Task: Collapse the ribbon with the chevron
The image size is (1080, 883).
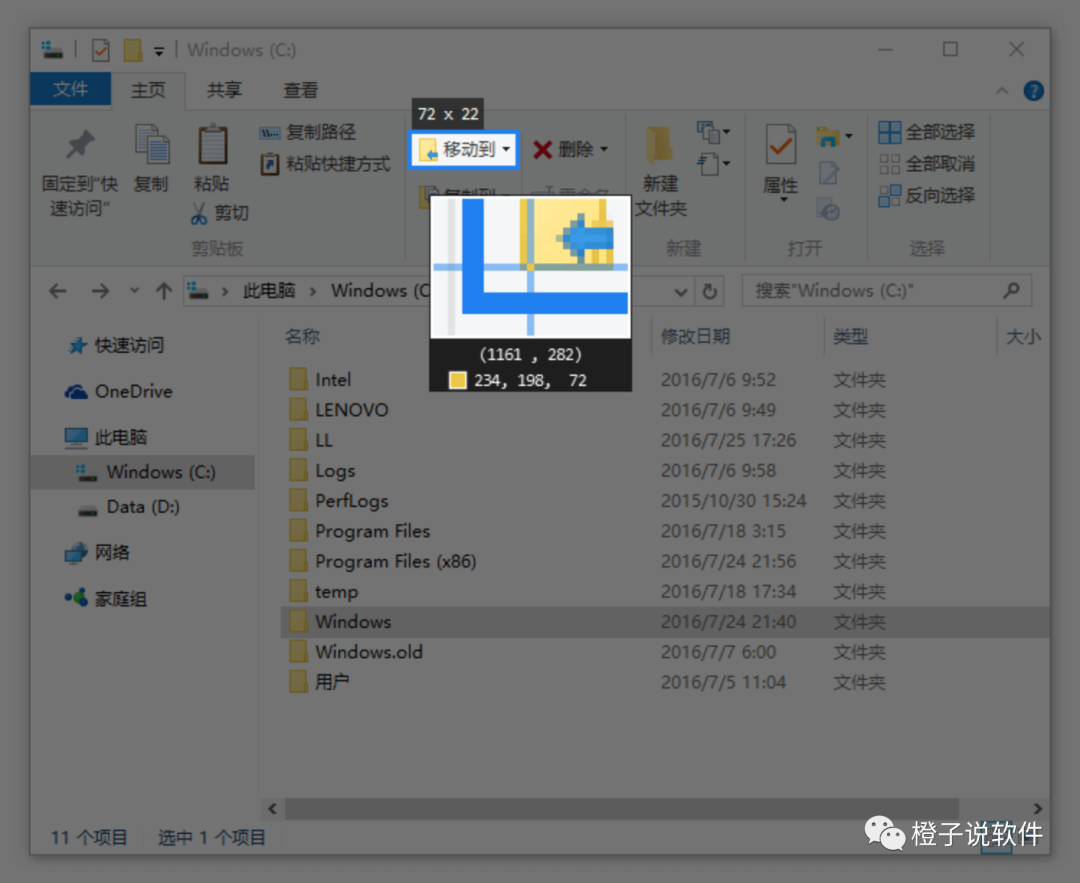Action: 1002,90
